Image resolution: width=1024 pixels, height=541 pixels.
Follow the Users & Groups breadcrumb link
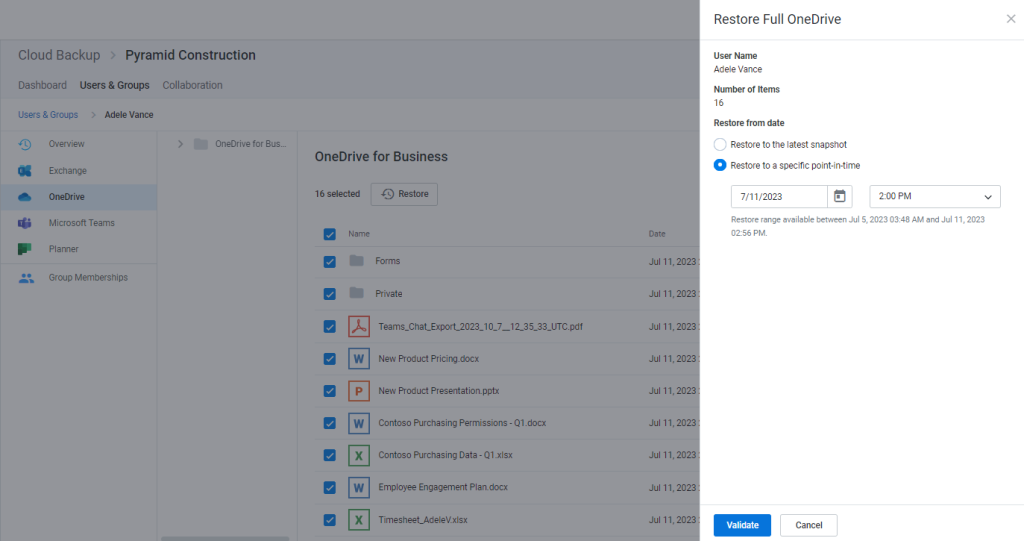[48, 115]
